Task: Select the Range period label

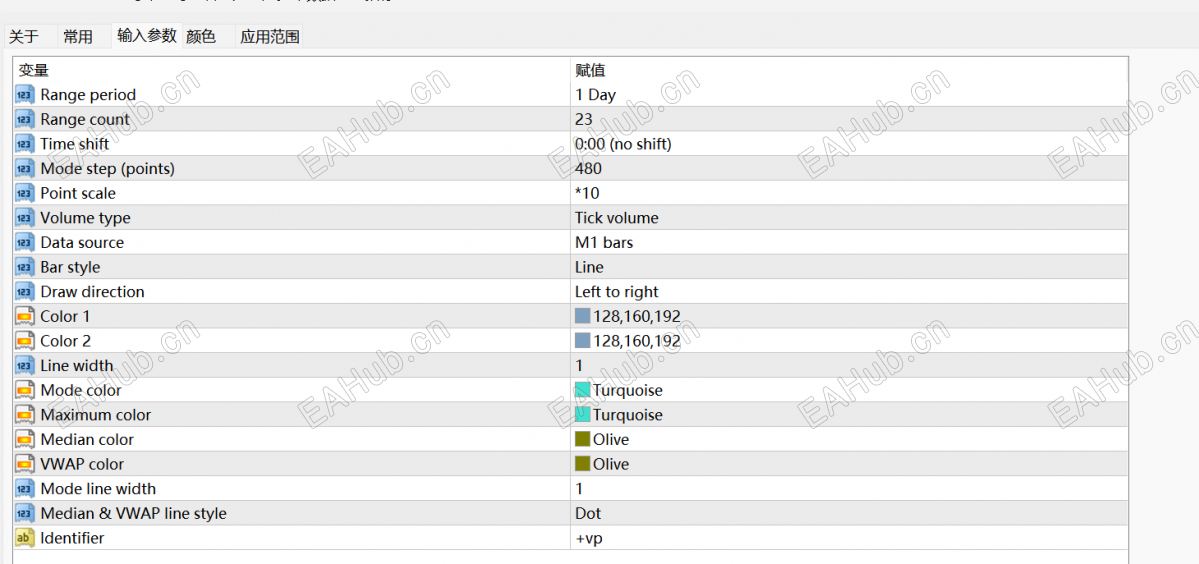Action: 88,95
